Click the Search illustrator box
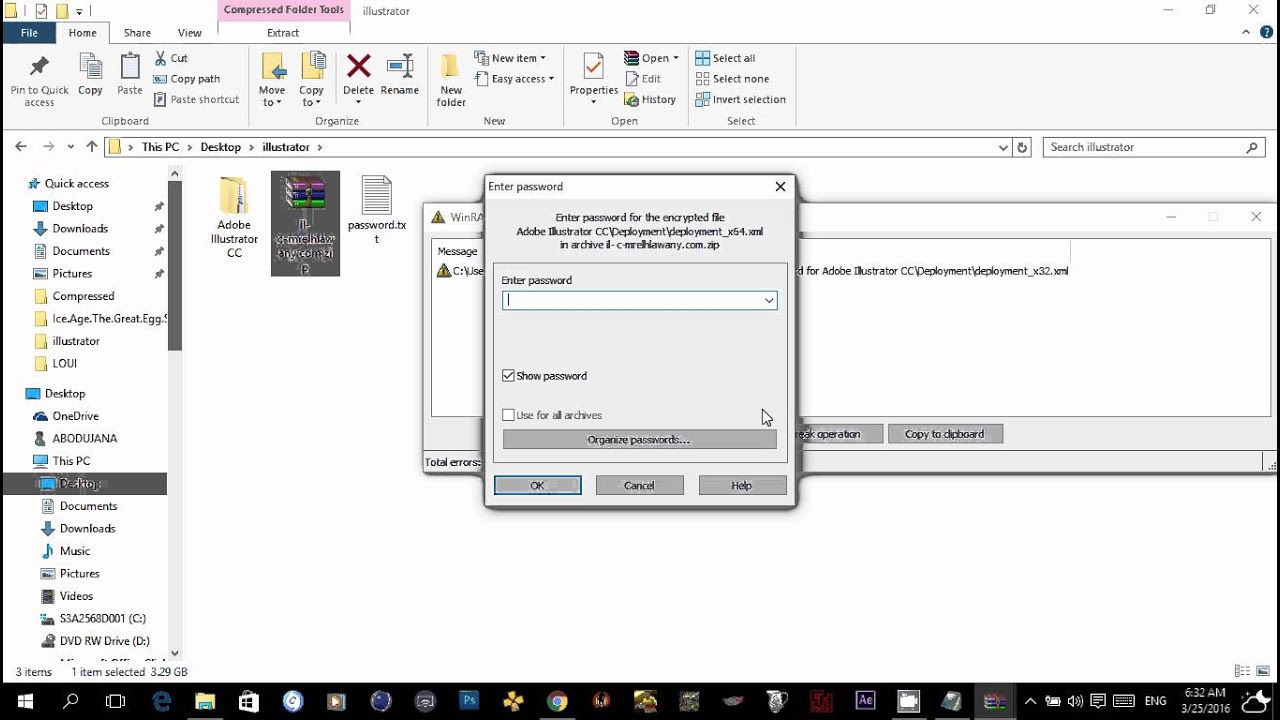The width and height of the screenshot is (1280, 720). [x=1154, y=147]
